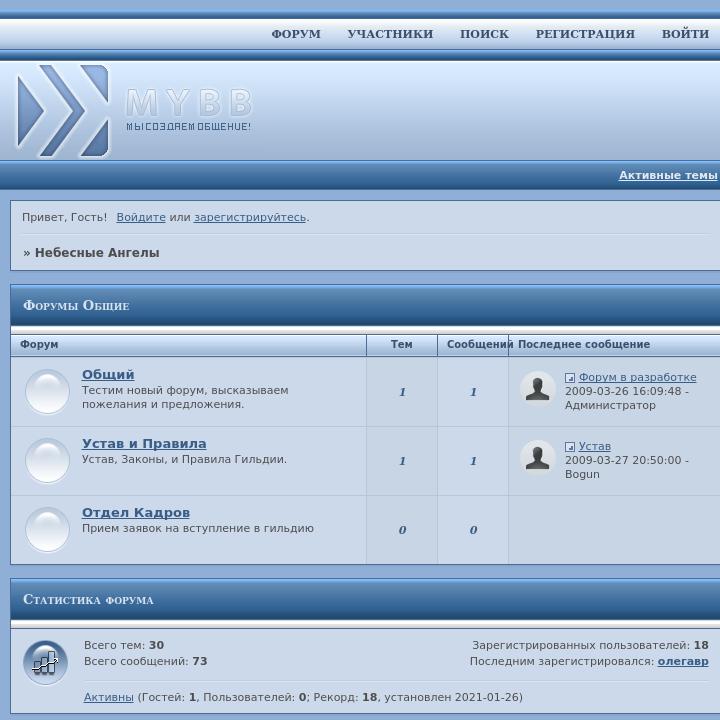The width and height of the screenshot is (720, 720).
Task: Click message count in Общий row
Action: click(x=473, y=392)
